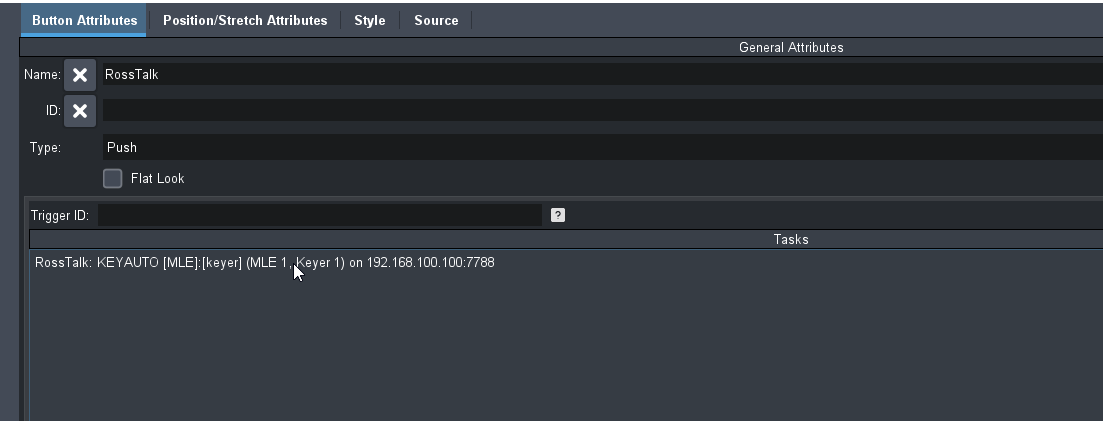This screenshot has height=421, width=1103.
Task: Click the General Attributes section header
Action: pos(790,47)
